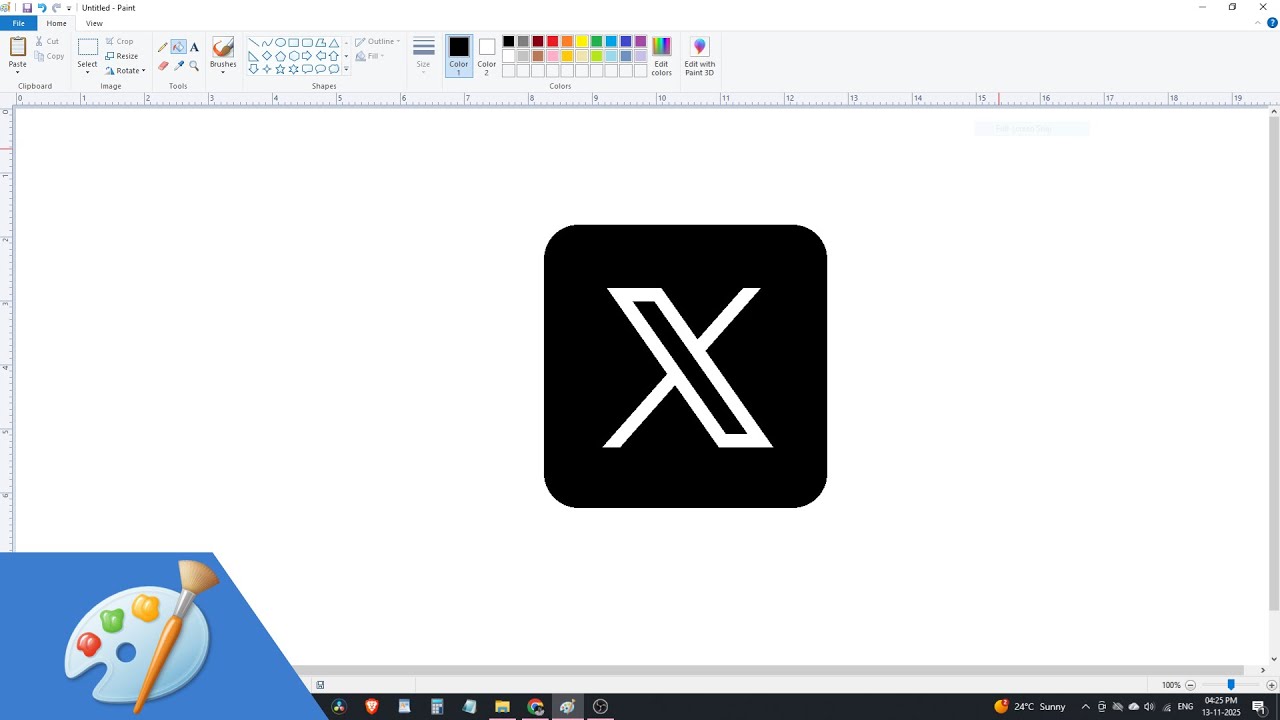Choose the Five-point star shape
Viewport: 1280px width, 720px height.
(x=280, y=69)
